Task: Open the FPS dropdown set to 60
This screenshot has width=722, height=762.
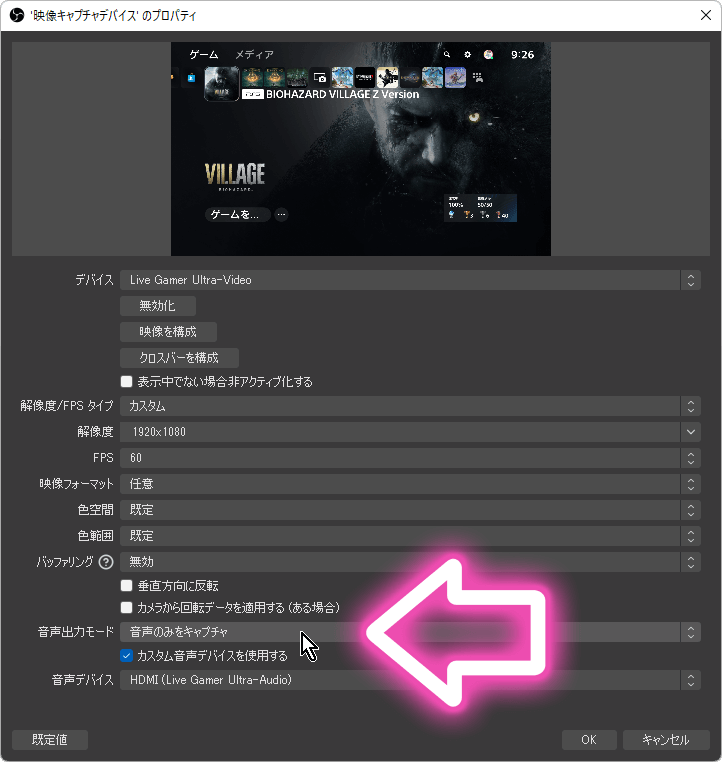Action: [x=410, y=458]
